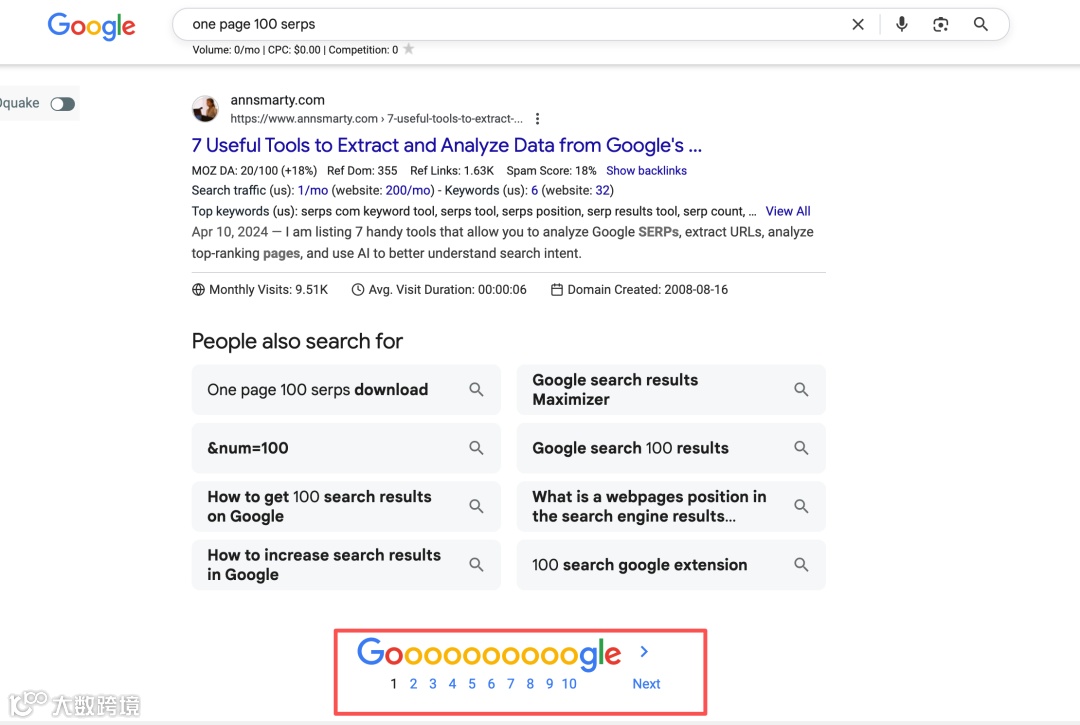Click the MOZ DA: 20/100 value
This screenshot has width=1080, height=725.
(x=254, y=171)
